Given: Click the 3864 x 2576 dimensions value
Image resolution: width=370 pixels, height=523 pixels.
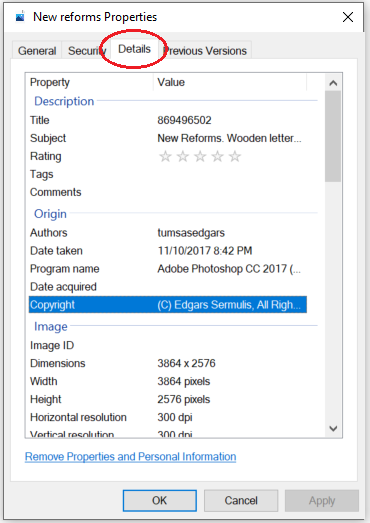Looking at the screenshot, I should [187, 363].
